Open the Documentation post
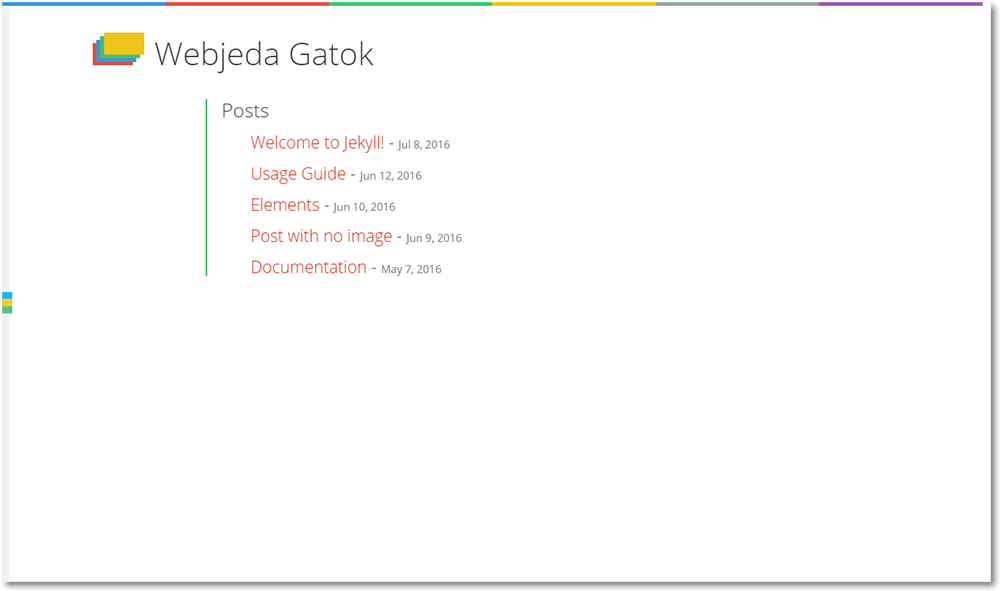Image resolution: width=1000 pixels, height=591 pixels. tap(308, 267)
